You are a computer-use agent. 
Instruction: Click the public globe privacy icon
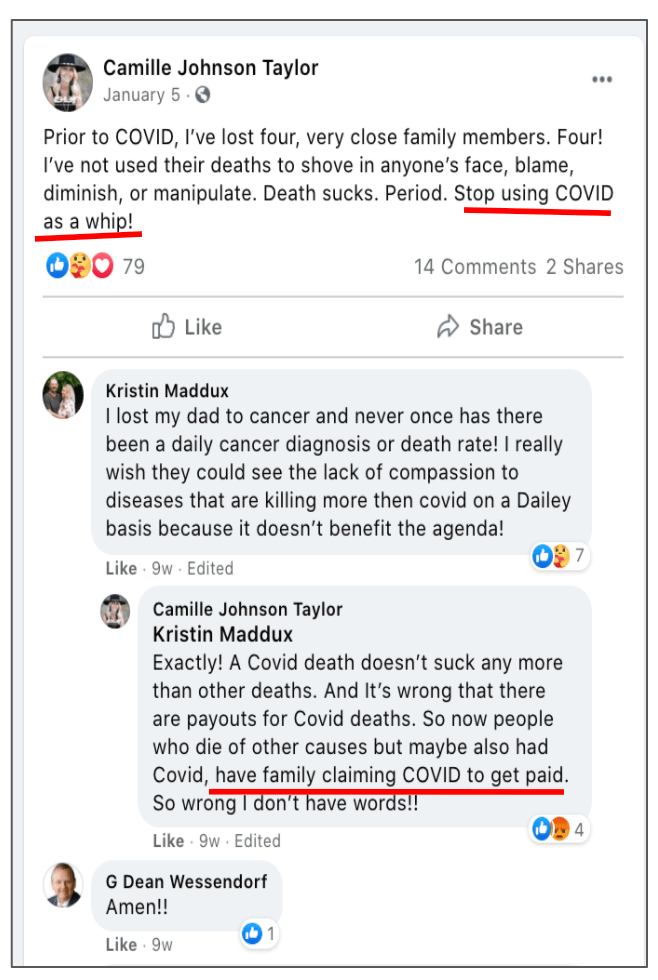[x=204, y=96]
